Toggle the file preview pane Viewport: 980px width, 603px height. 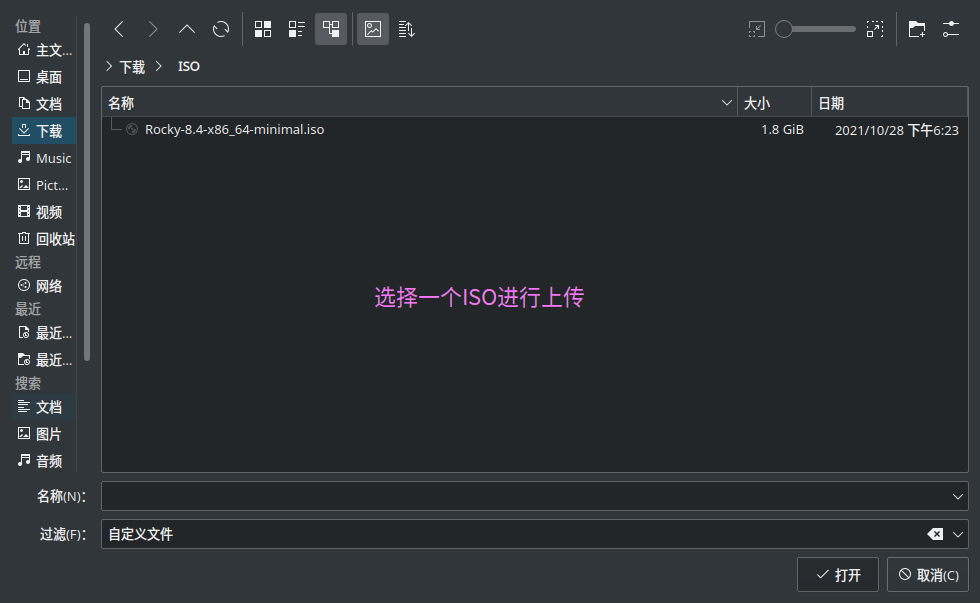coord(373,29)
